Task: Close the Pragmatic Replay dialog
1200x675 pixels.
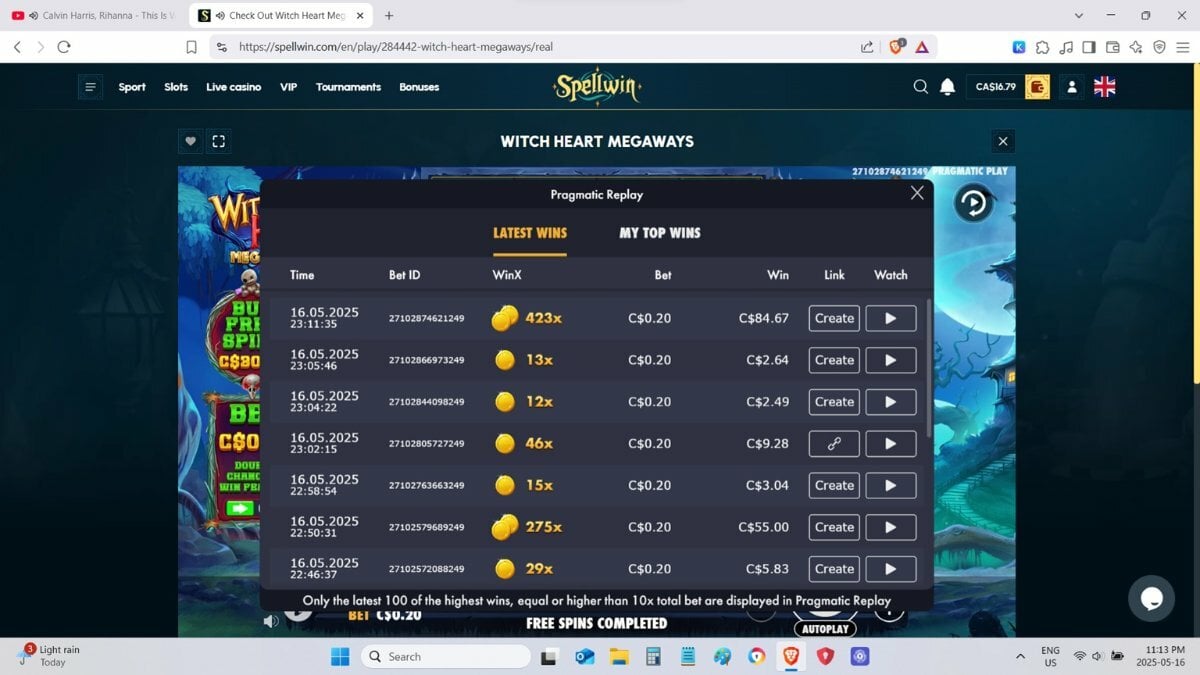Action: pos(917,193)
